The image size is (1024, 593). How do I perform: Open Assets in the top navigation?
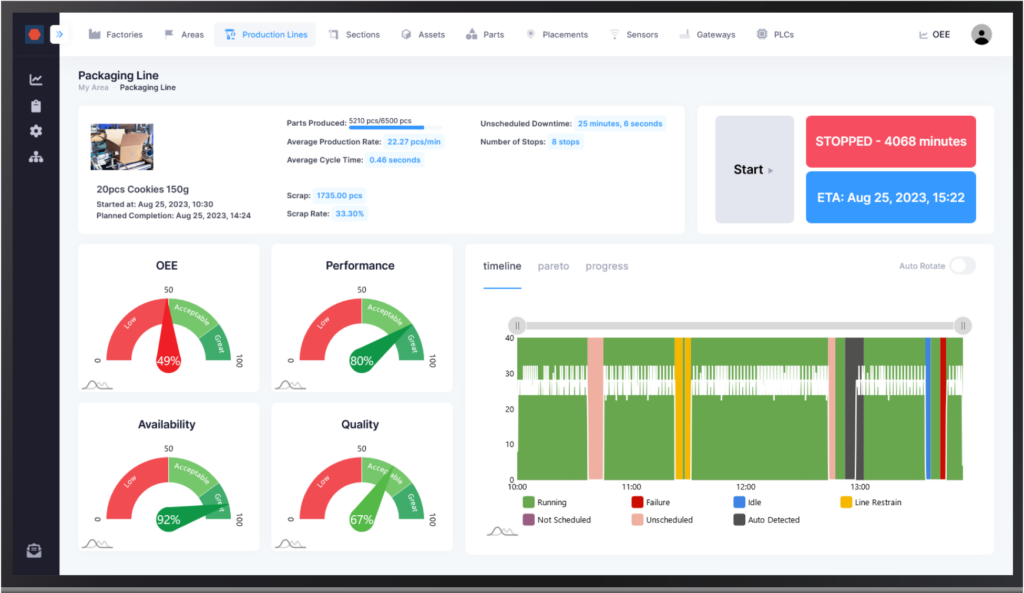(423, 35)
